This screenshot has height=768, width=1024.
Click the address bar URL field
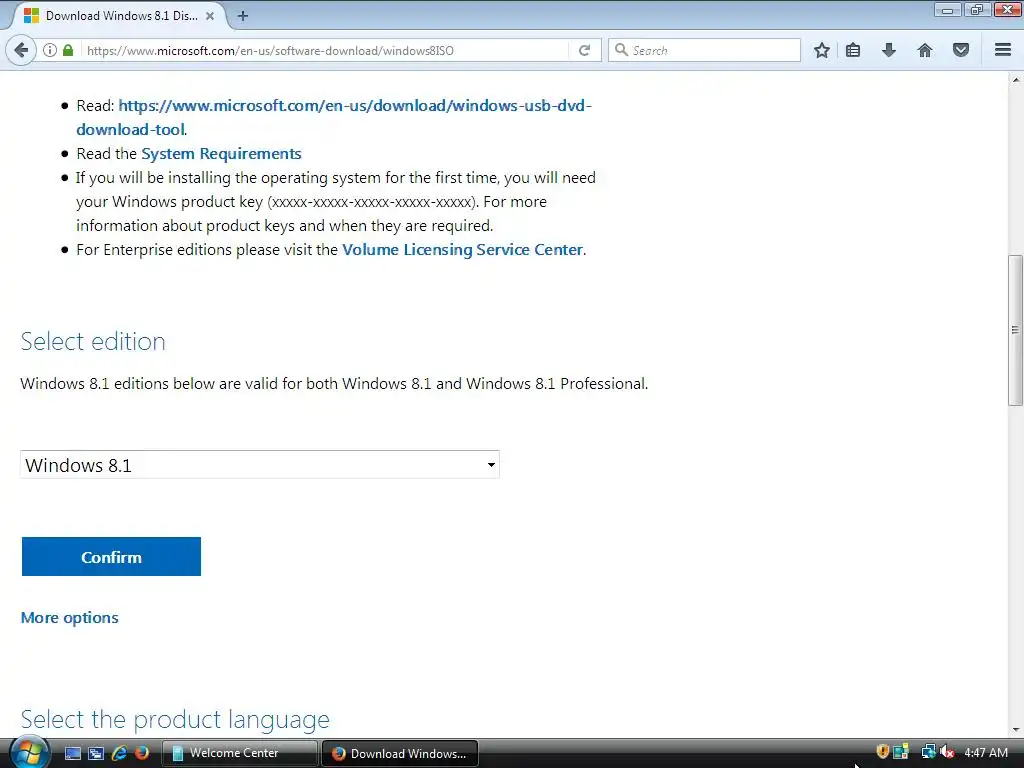pos(325,50)
